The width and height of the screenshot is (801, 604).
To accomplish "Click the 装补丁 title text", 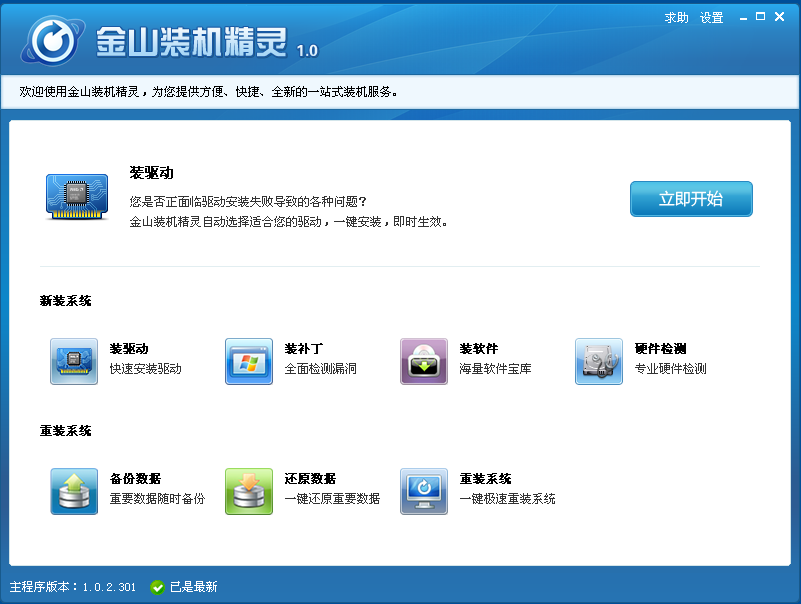I will (x=303, y=349).
